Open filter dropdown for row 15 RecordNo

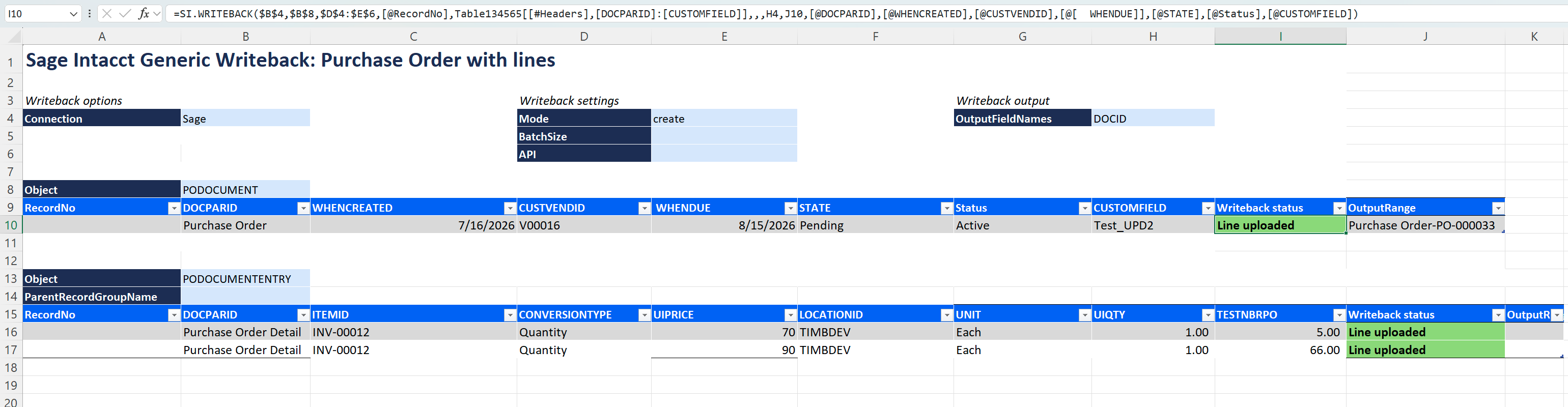[174, 314]
